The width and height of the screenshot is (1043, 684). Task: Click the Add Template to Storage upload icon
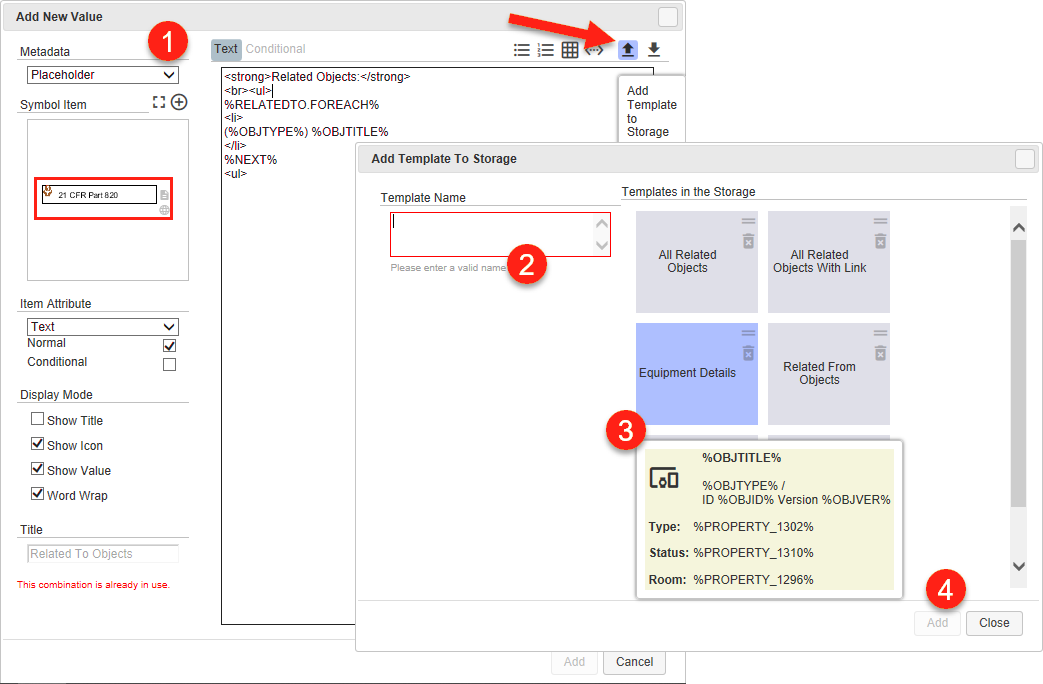[628, 49]
